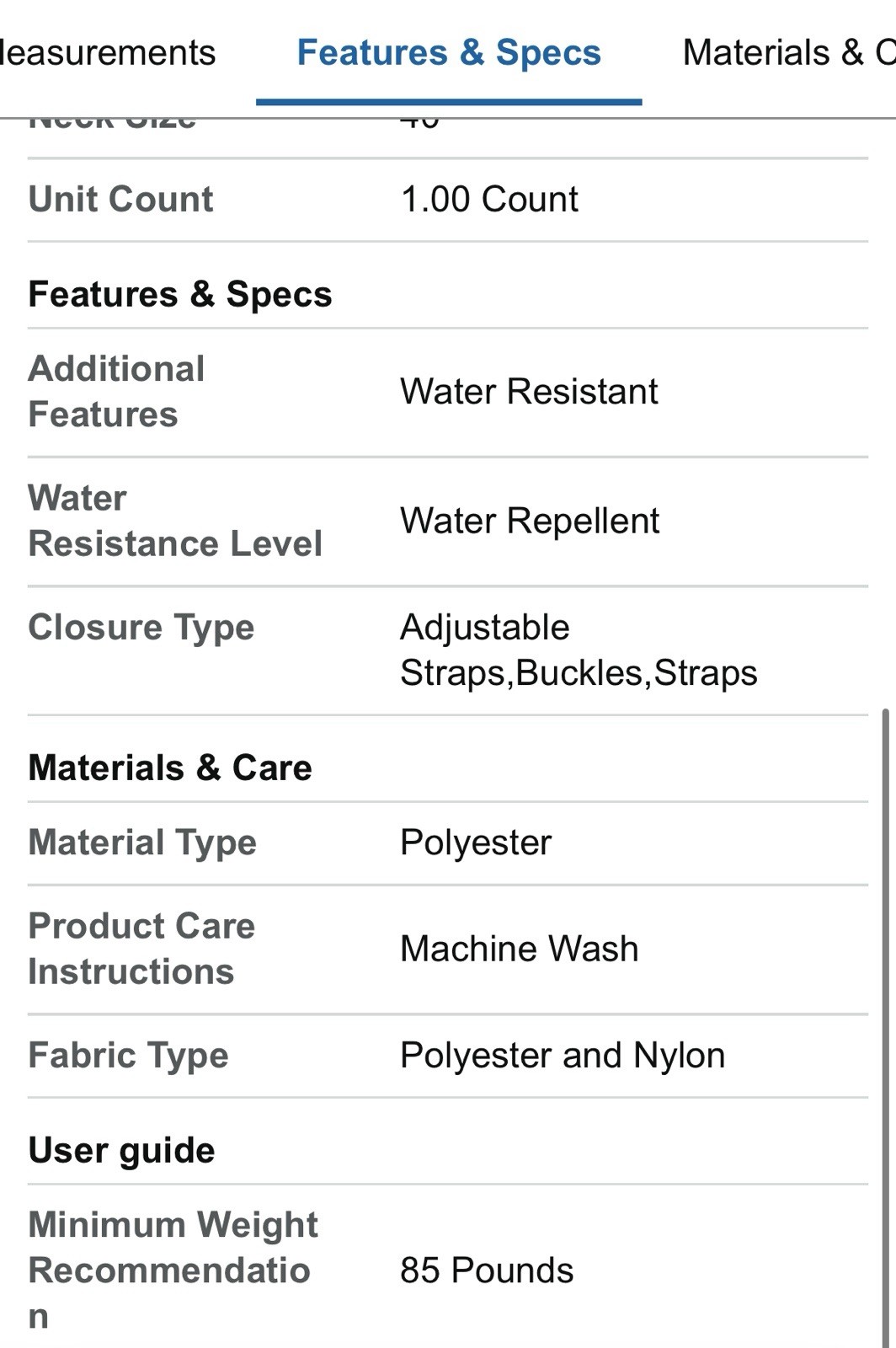Open the Materials & Care tab
Screen dimensions: 896x1348
(788, 52)
